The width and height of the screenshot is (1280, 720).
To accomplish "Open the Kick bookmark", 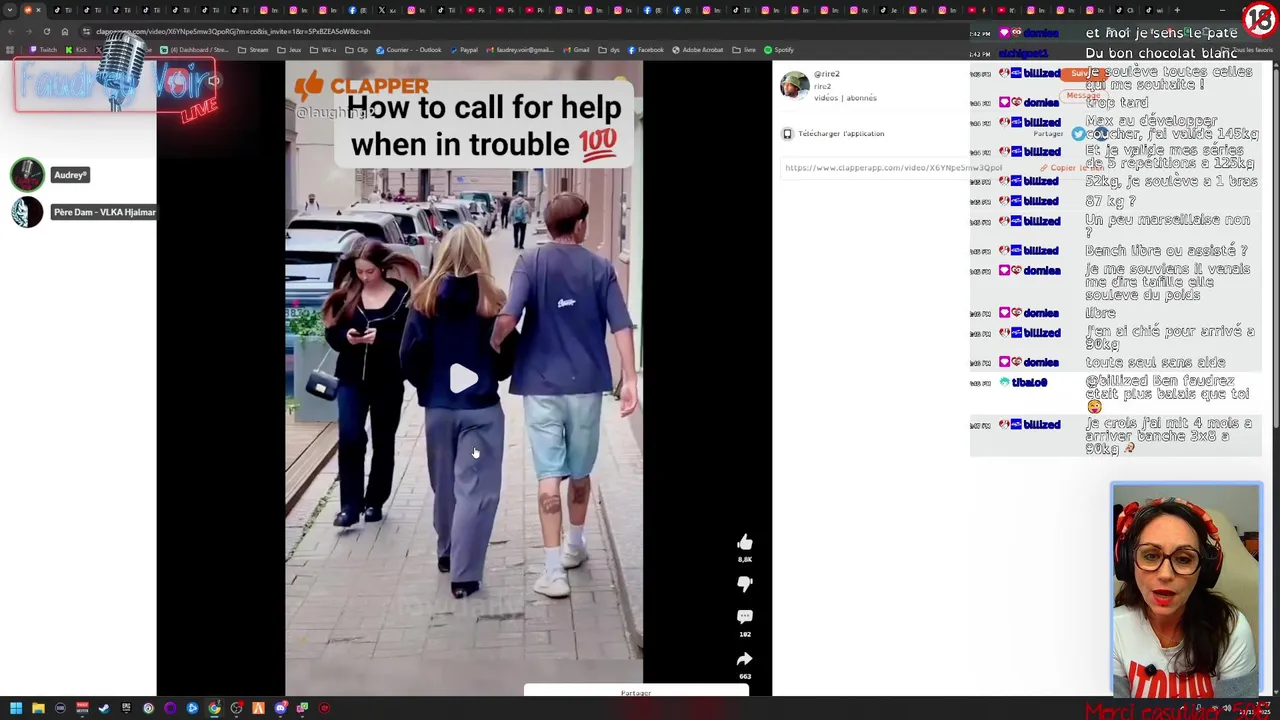I will click(x=76, y=50).
